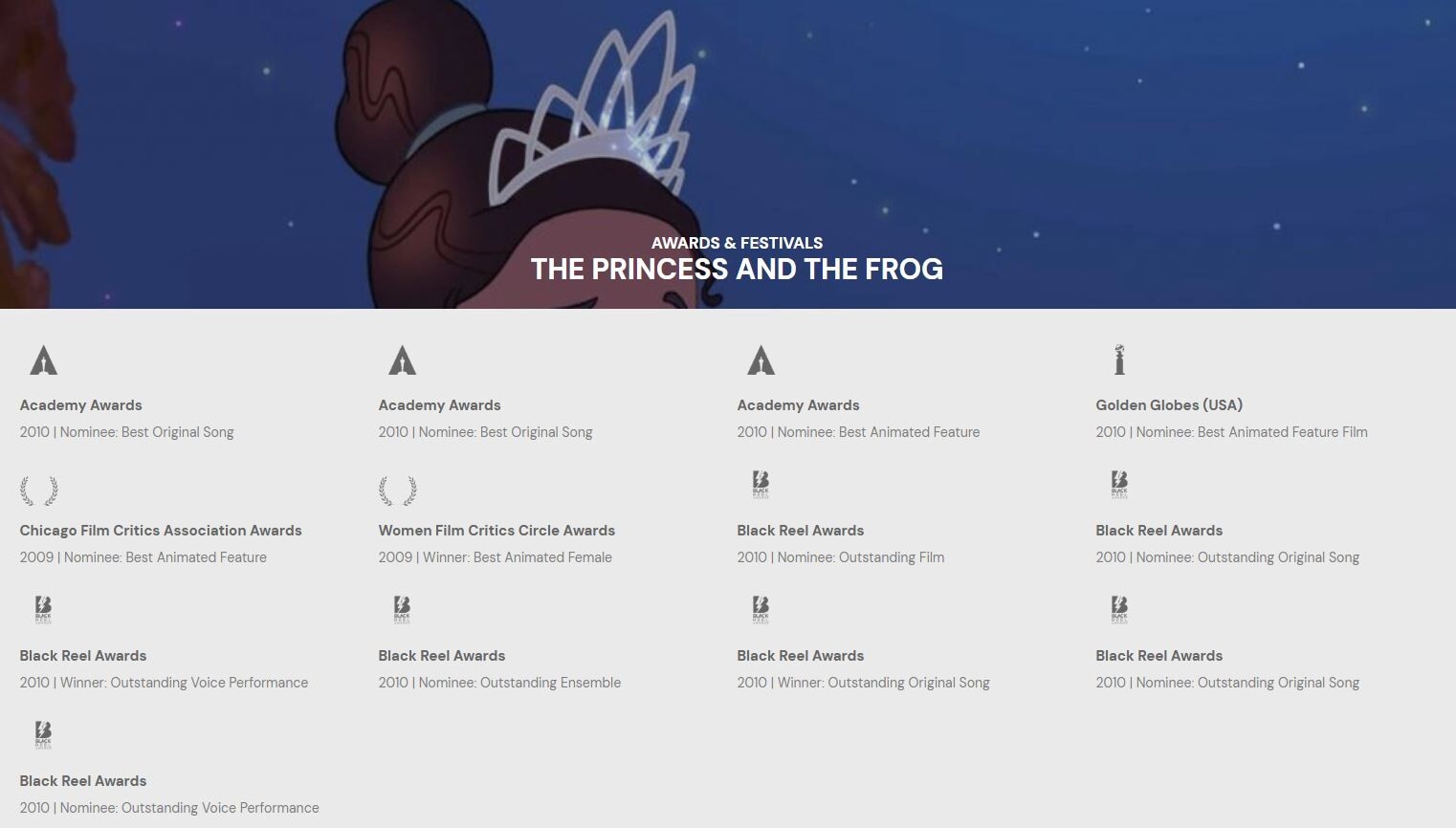
Task: Open Women Film Critics Circle Awards title
Action: pyautogui.click(x=496, y=531)
